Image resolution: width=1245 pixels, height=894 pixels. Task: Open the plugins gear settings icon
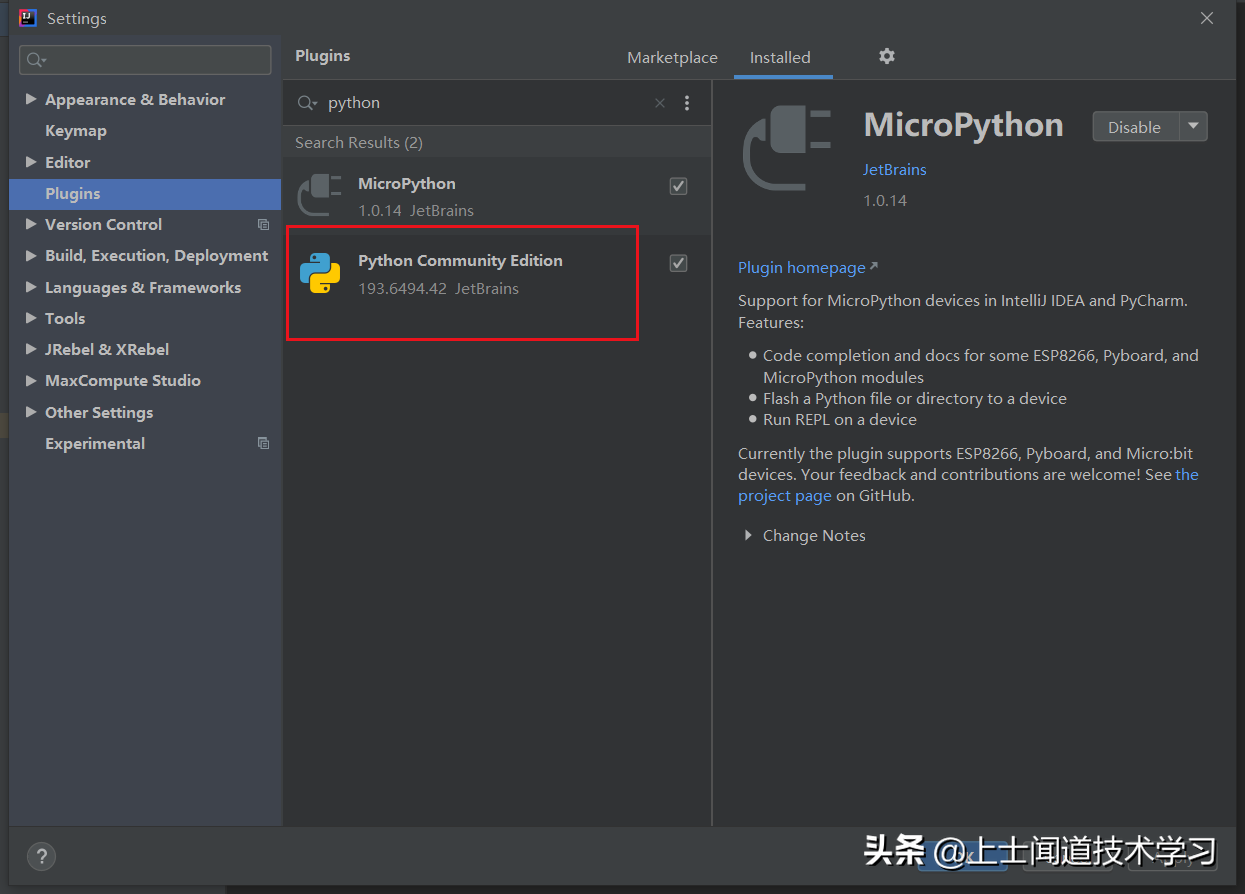[886, 56]
